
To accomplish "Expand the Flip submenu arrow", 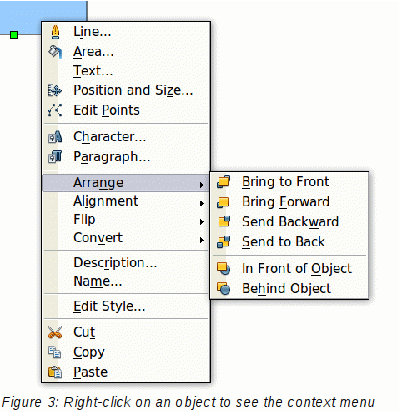I will [201, 222].
